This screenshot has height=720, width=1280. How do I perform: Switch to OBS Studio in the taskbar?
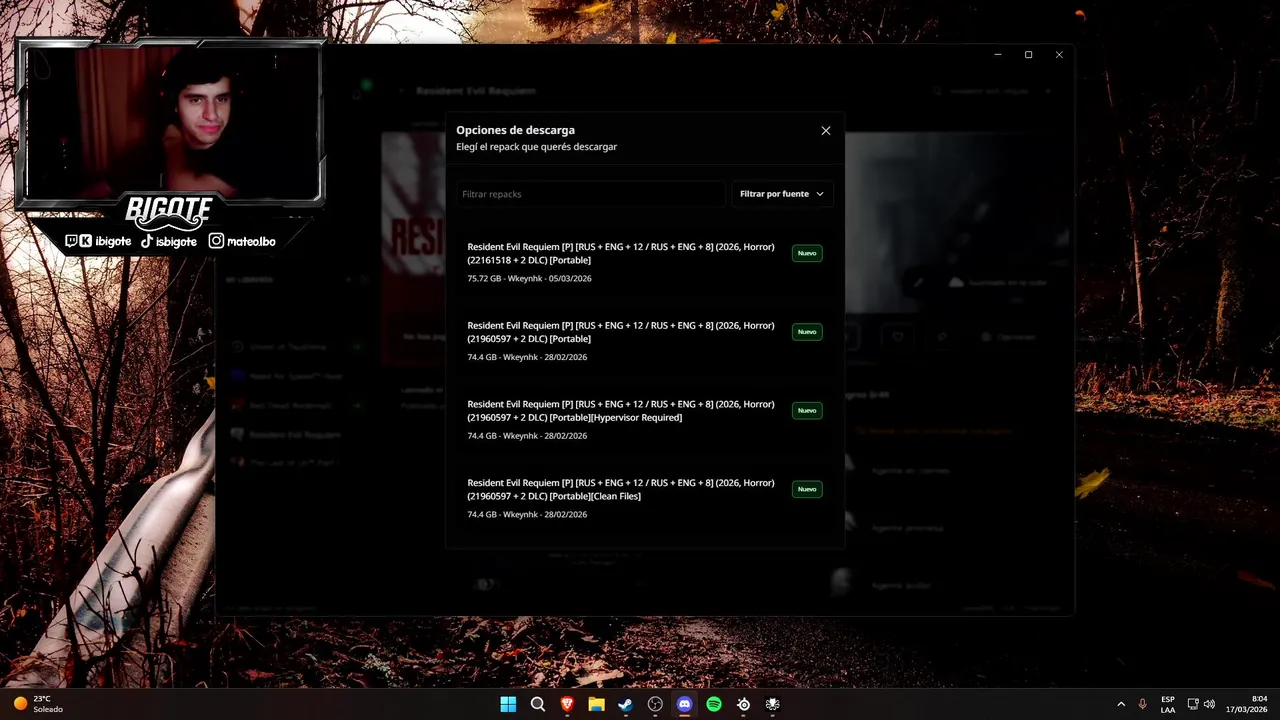pyautogui.click(x=655, y=704)
